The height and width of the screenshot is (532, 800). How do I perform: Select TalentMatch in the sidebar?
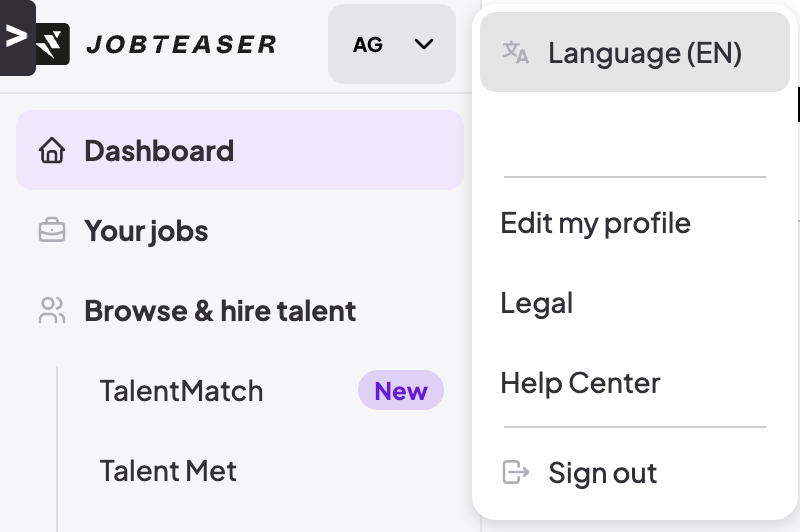point(181,390)
